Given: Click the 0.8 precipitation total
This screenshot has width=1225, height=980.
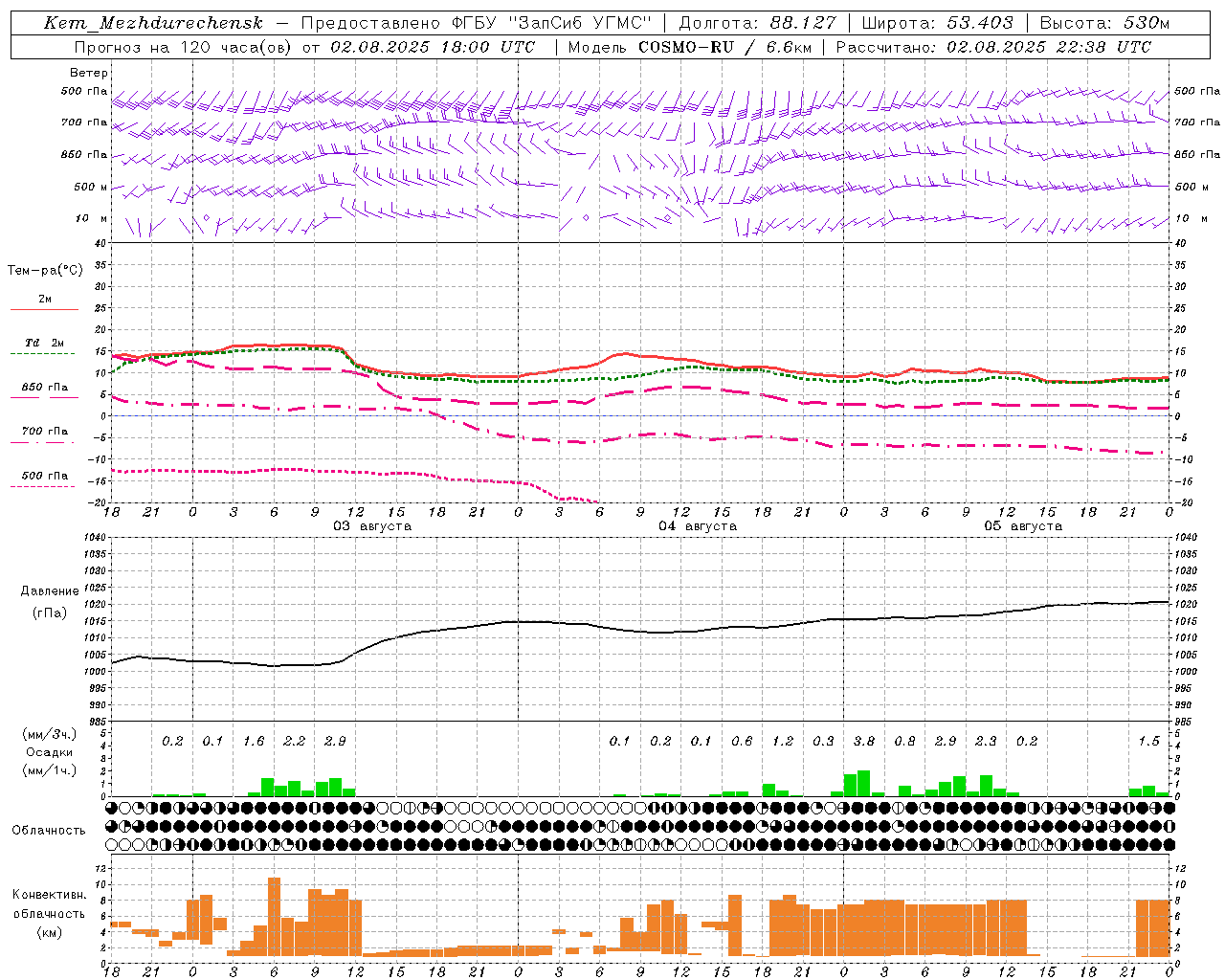Looking at the screenshot, I should [904, 741].
